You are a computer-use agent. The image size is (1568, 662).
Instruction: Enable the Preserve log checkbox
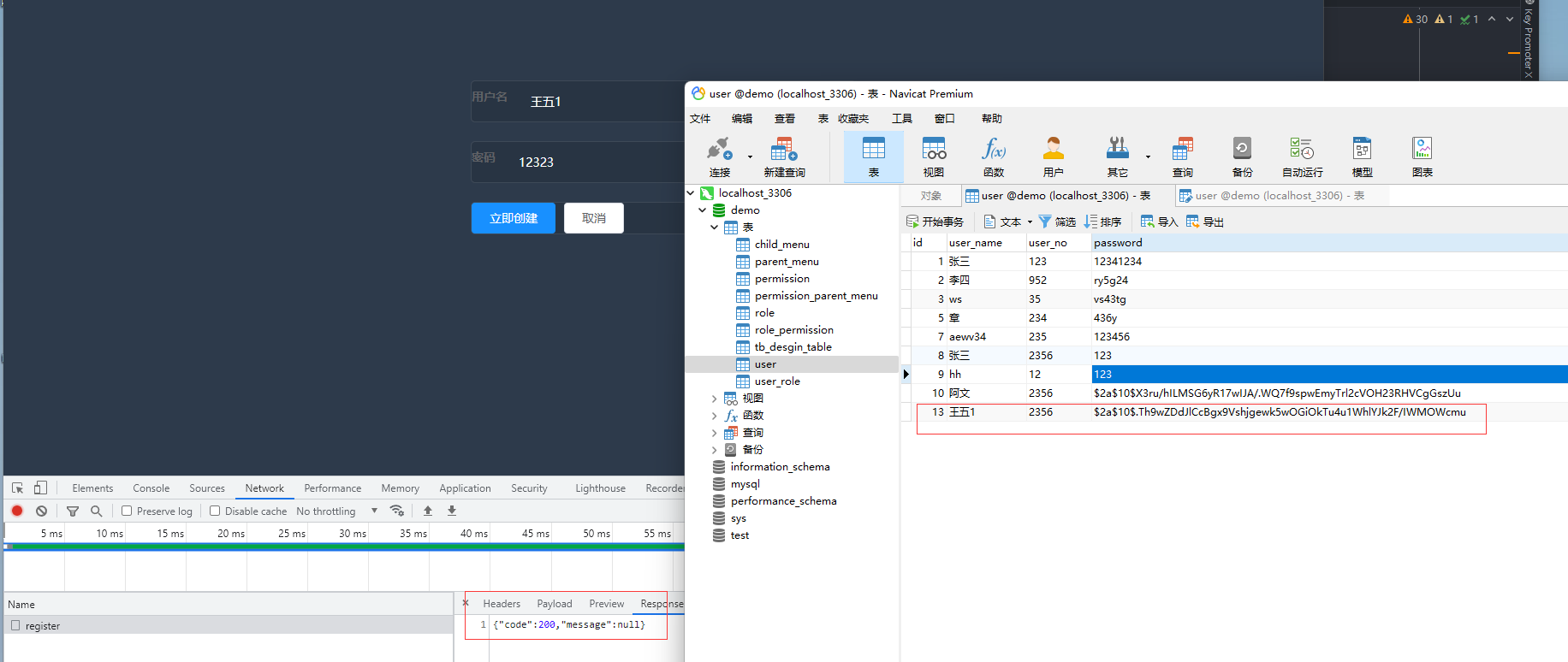pyautogui.click(x=127, y=511)
